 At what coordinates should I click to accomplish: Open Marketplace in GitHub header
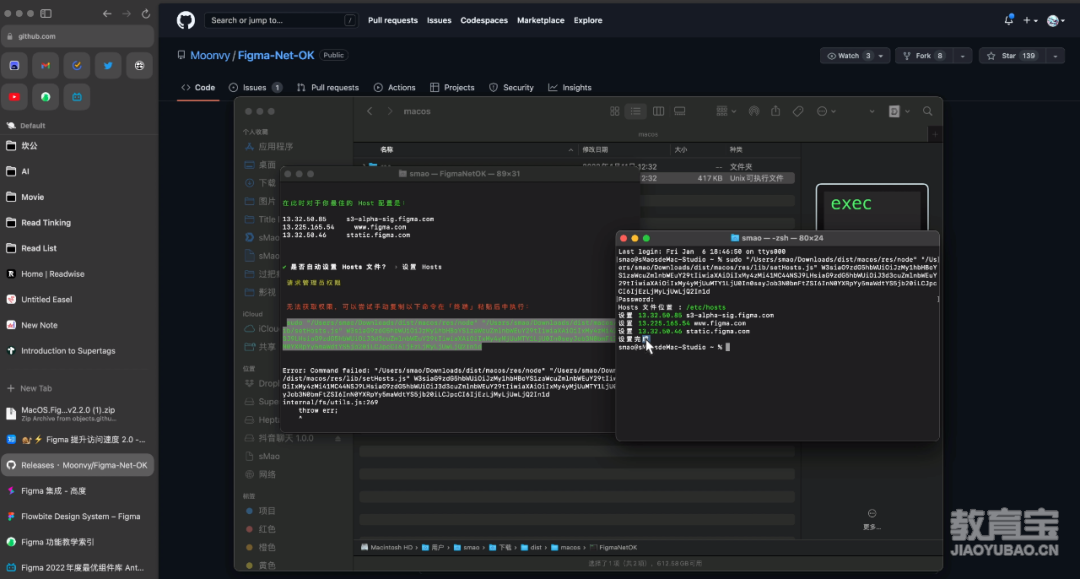pyautogui.click(x=541, y=21)
